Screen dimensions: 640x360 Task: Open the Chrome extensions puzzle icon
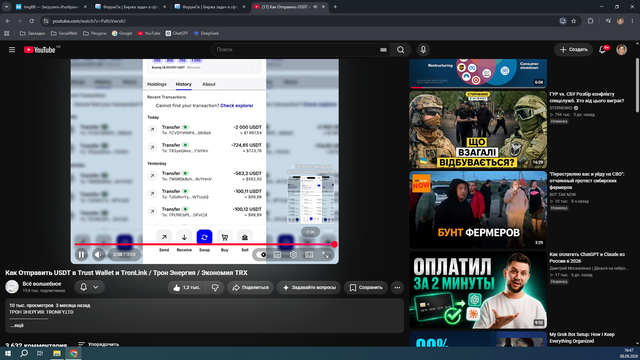coord(590,21)
